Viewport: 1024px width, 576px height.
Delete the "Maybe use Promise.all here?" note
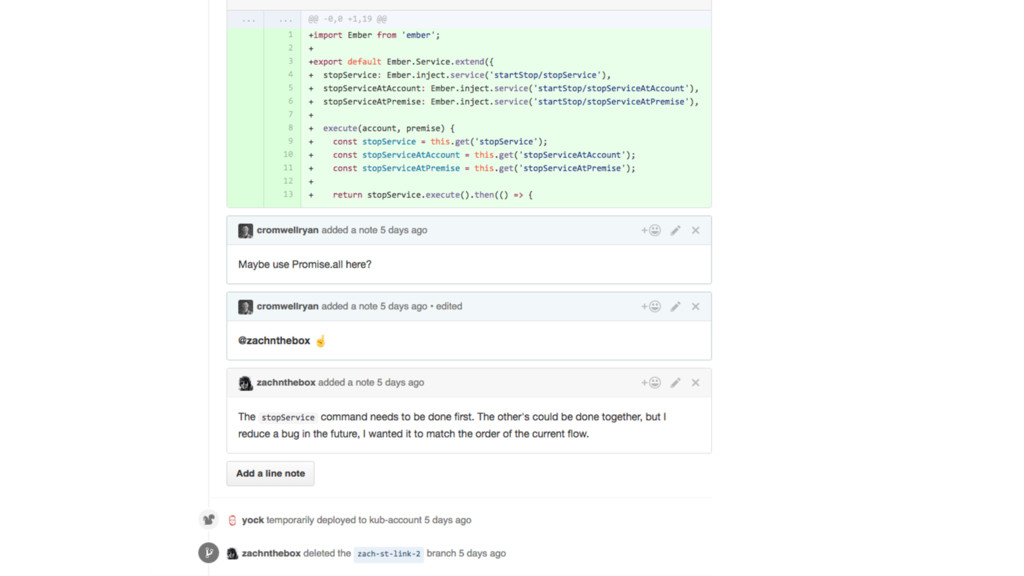coord(696,230)
